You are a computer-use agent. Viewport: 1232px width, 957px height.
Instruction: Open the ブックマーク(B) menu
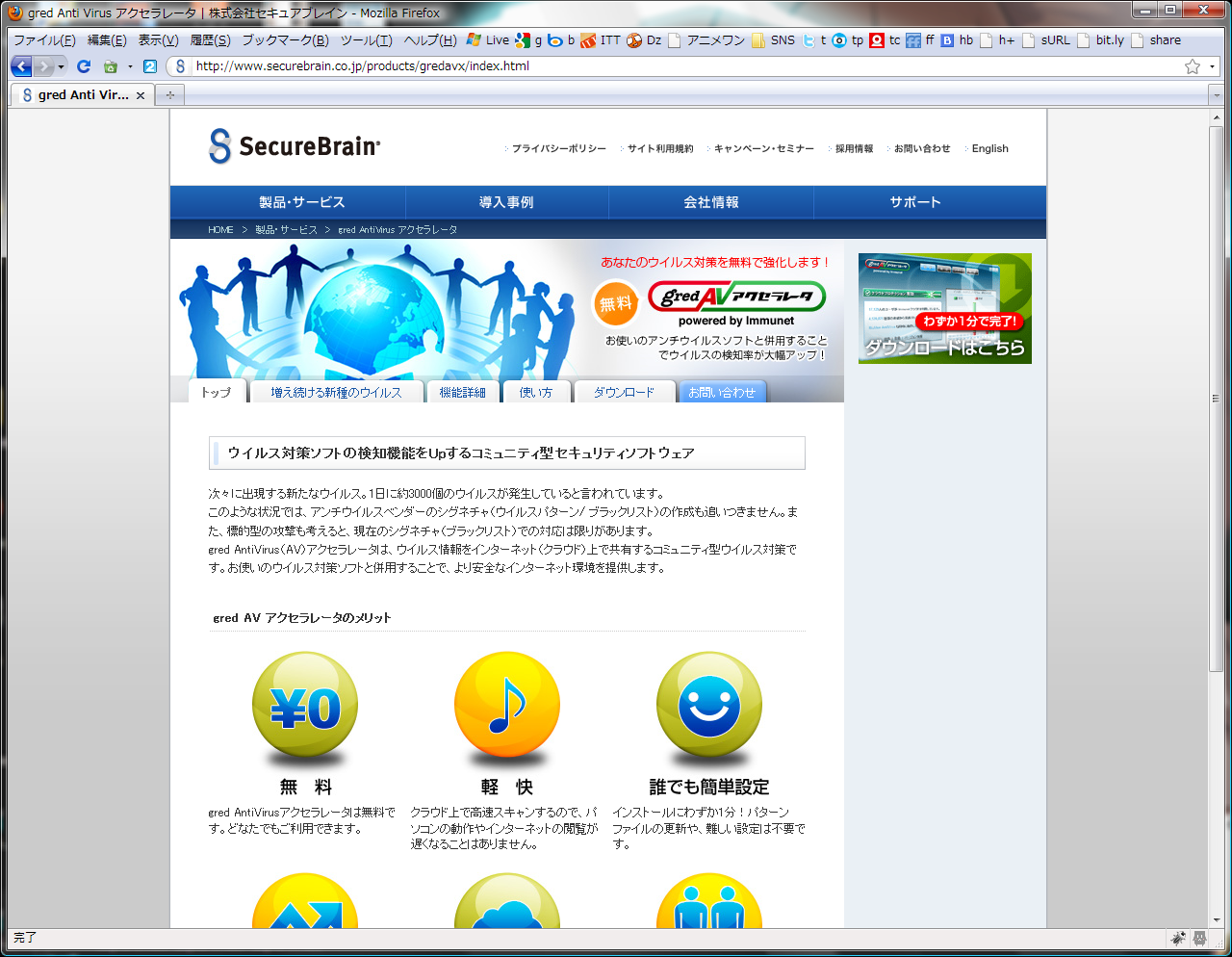point(285,40)
